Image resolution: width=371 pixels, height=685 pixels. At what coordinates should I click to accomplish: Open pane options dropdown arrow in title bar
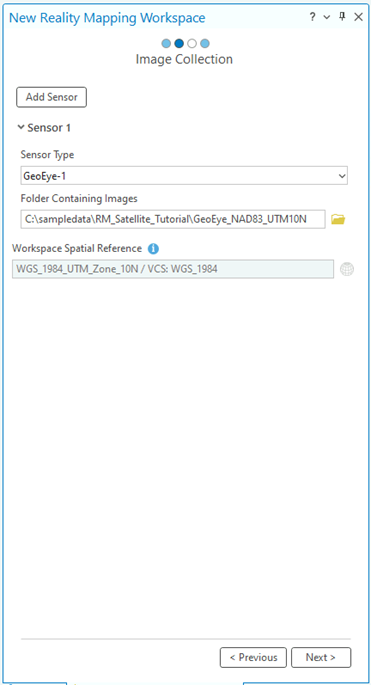pyautogui.click(x=327, y=17)
